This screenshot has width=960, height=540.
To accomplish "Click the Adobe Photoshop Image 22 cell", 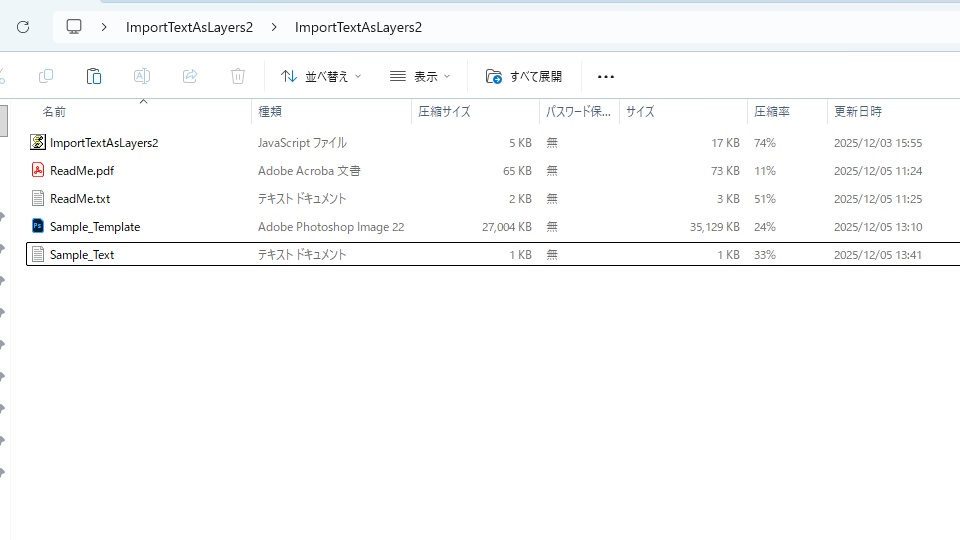I will point(331,227).
